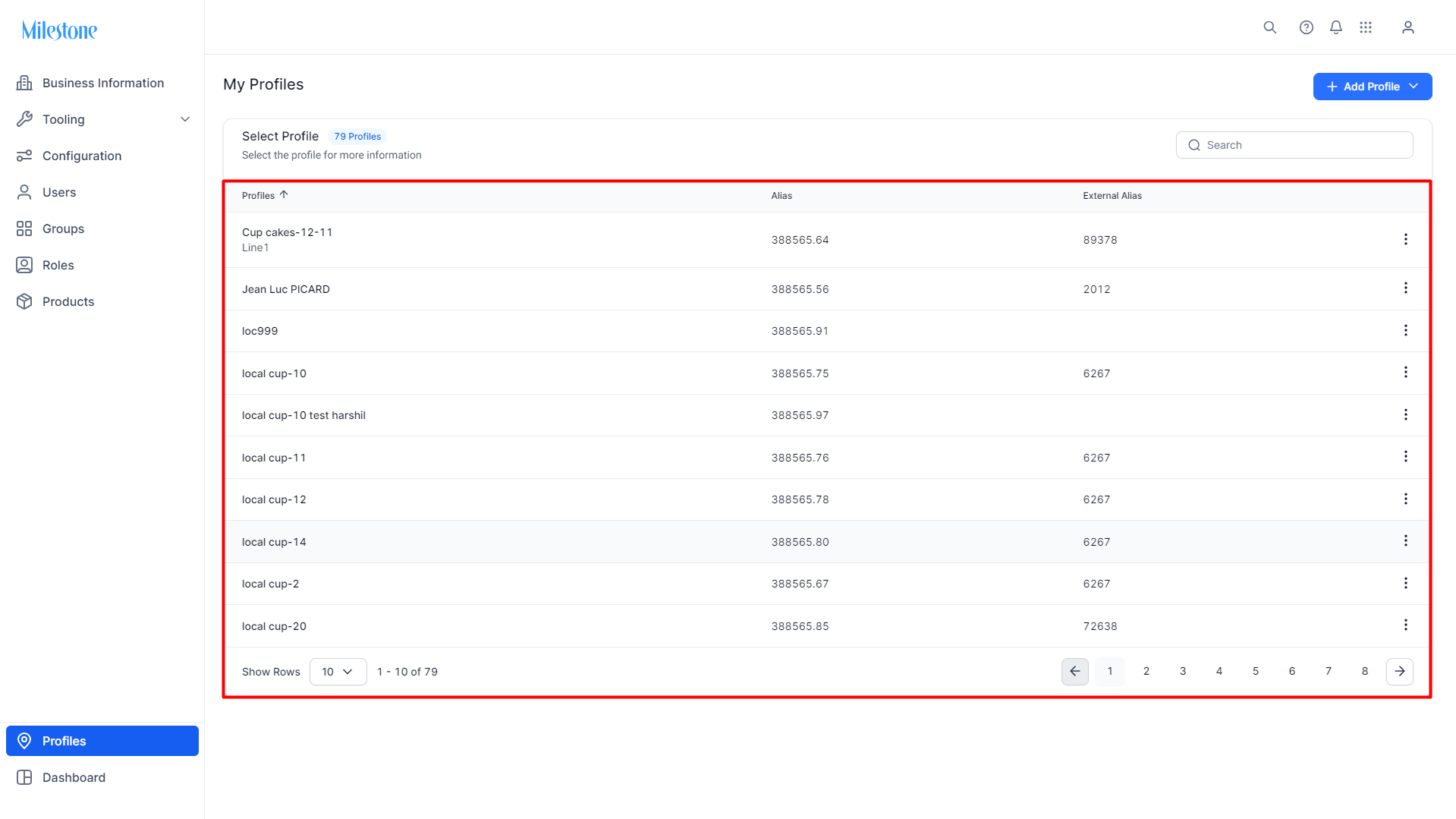
Task: Click alias value 388565.64
Action: coord(800,240)
